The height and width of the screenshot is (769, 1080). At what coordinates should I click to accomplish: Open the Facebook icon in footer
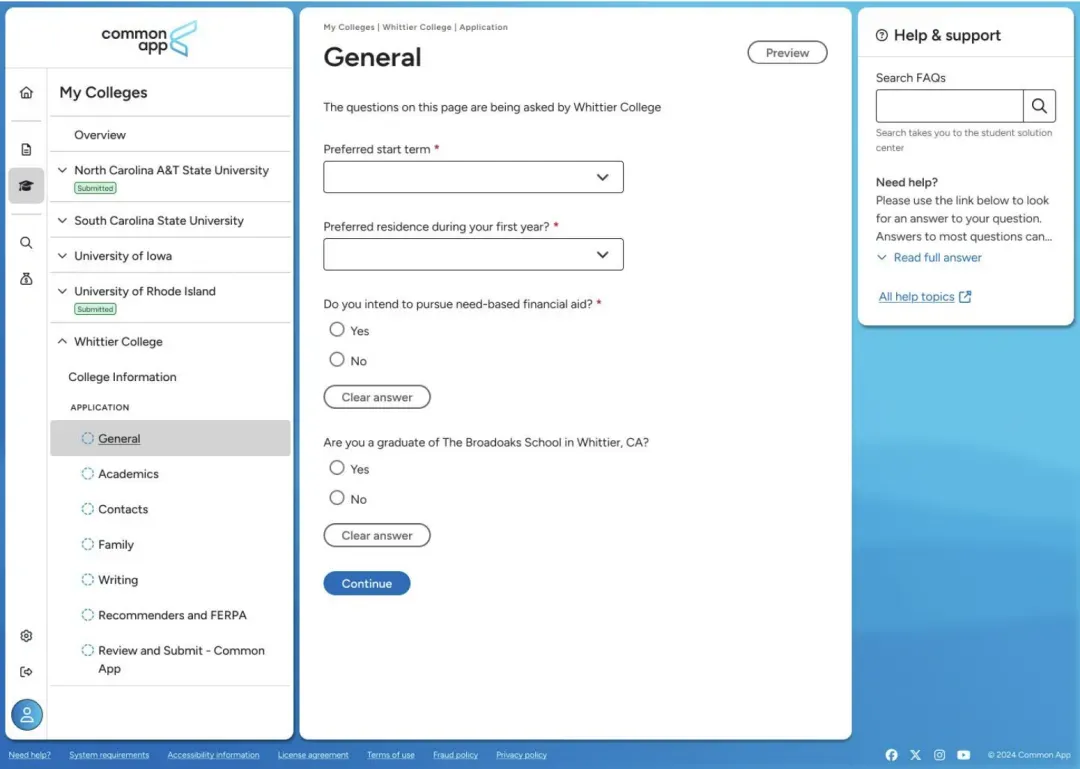[x=891, y=755]
